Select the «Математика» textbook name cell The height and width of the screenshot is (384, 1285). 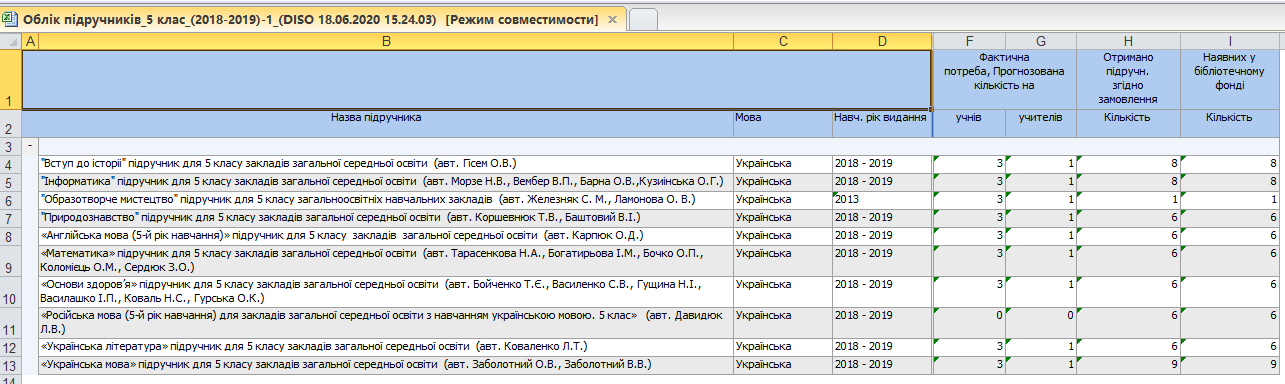(385, 261)
